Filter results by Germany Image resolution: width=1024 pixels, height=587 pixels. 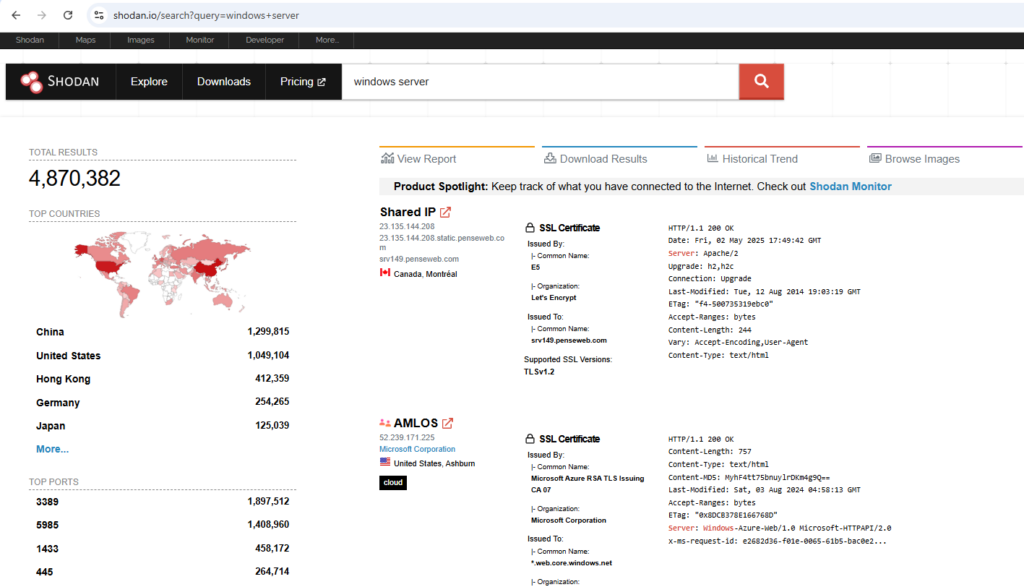pyautogui.click(x=163, y=402)
